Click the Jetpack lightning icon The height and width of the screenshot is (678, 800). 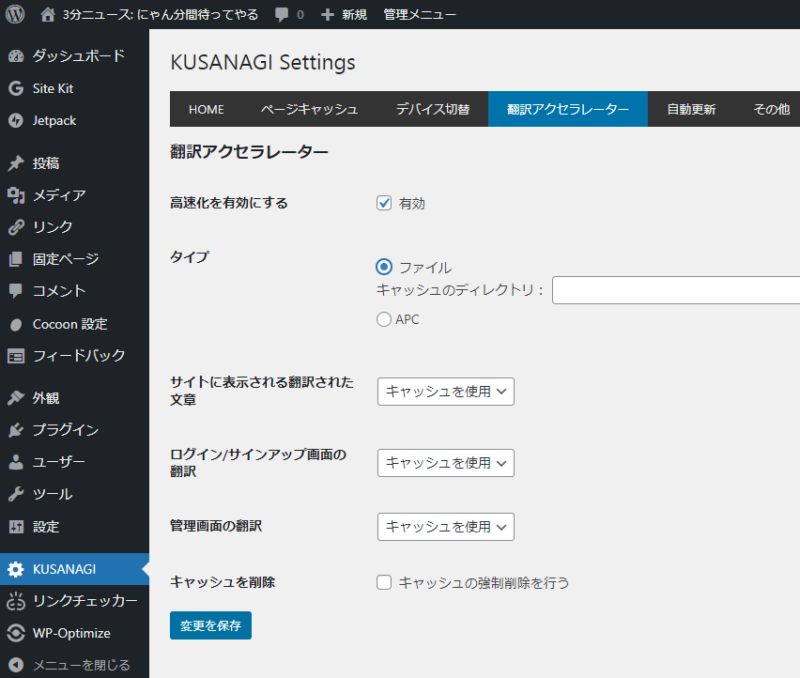tap(16, 120)
